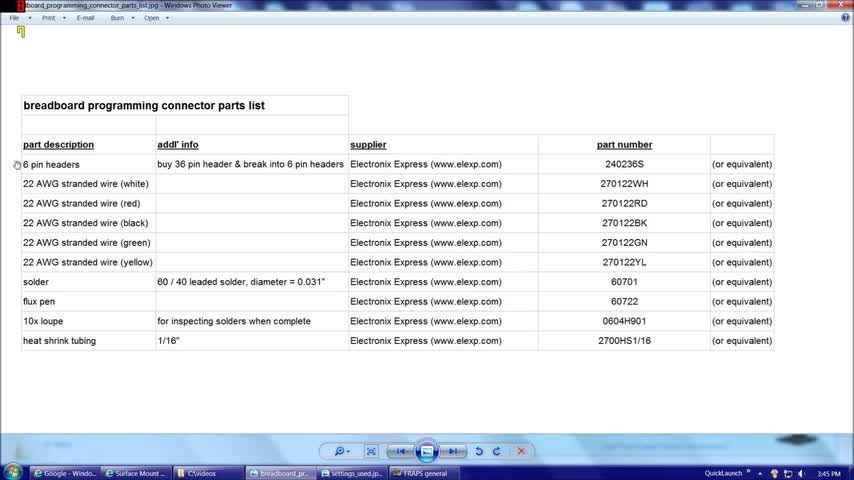Rotate the image counterclockwise

479,451
